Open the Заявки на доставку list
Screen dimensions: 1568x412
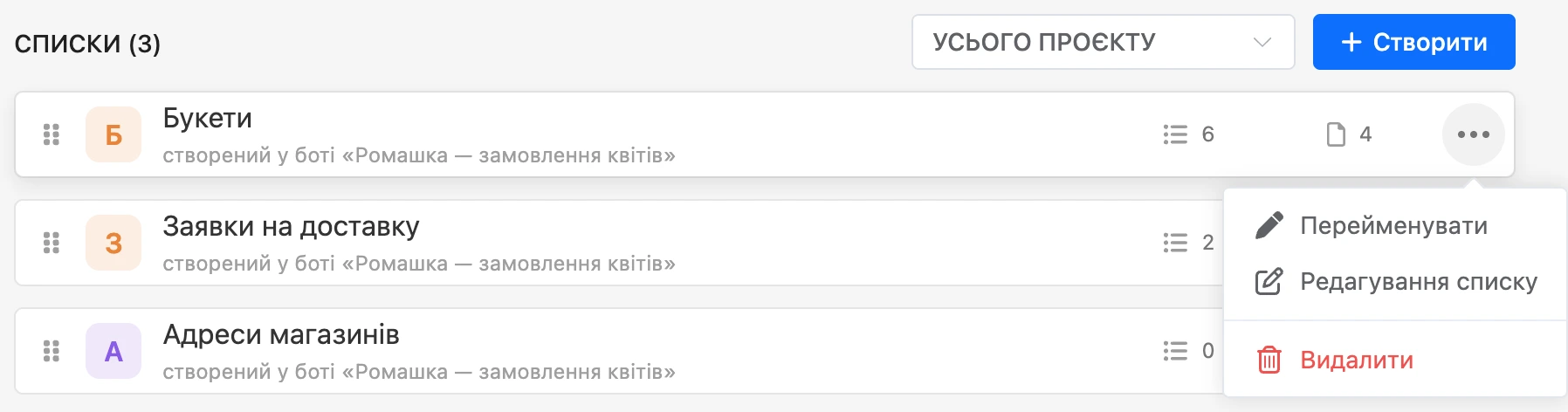[x=291, y=226]
